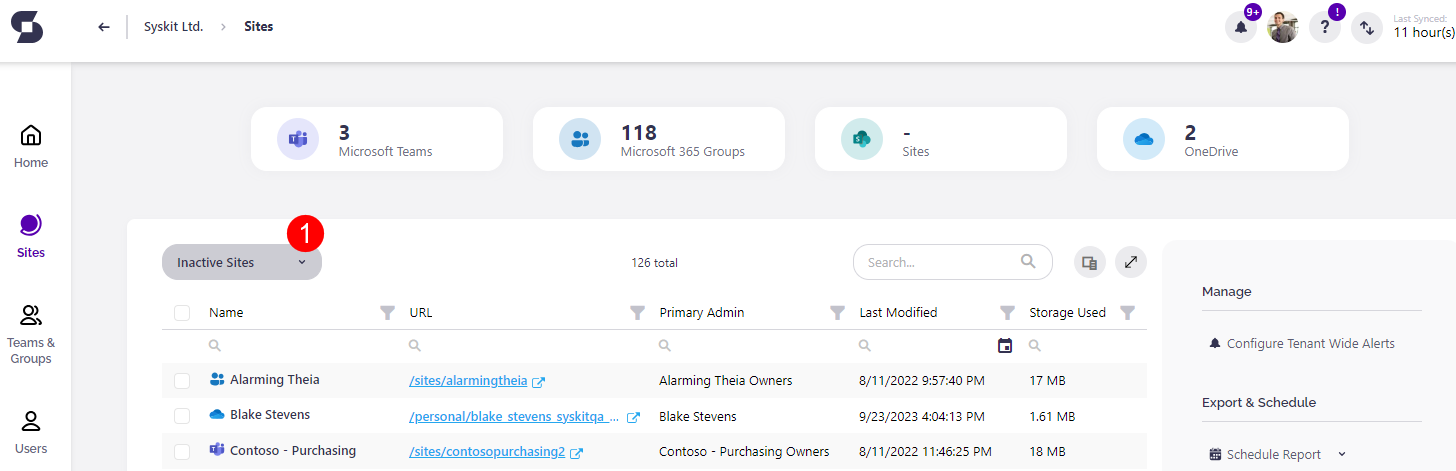This screenshot has width=1456, height=471.
Task: Open Blake Stevens site external link icon
Action: point(633,417)
